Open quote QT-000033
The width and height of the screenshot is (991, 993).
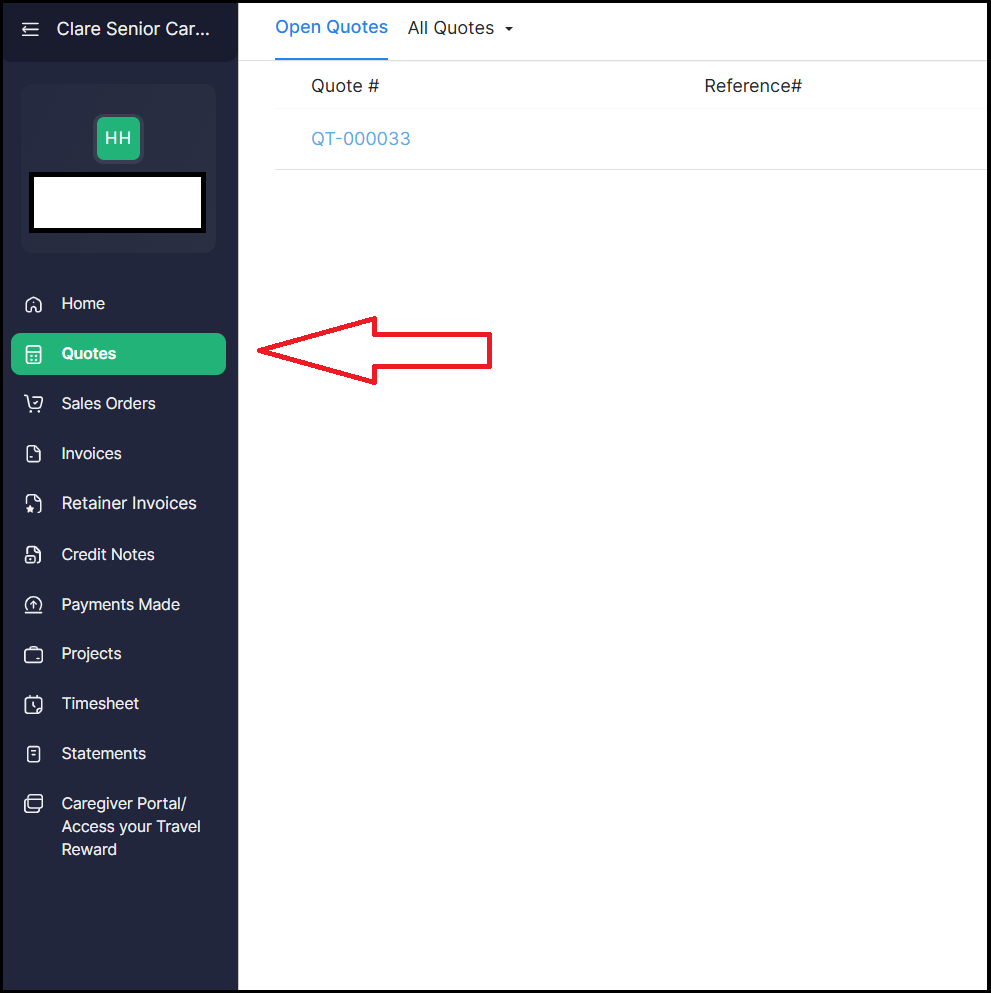(x=361, y=139)
